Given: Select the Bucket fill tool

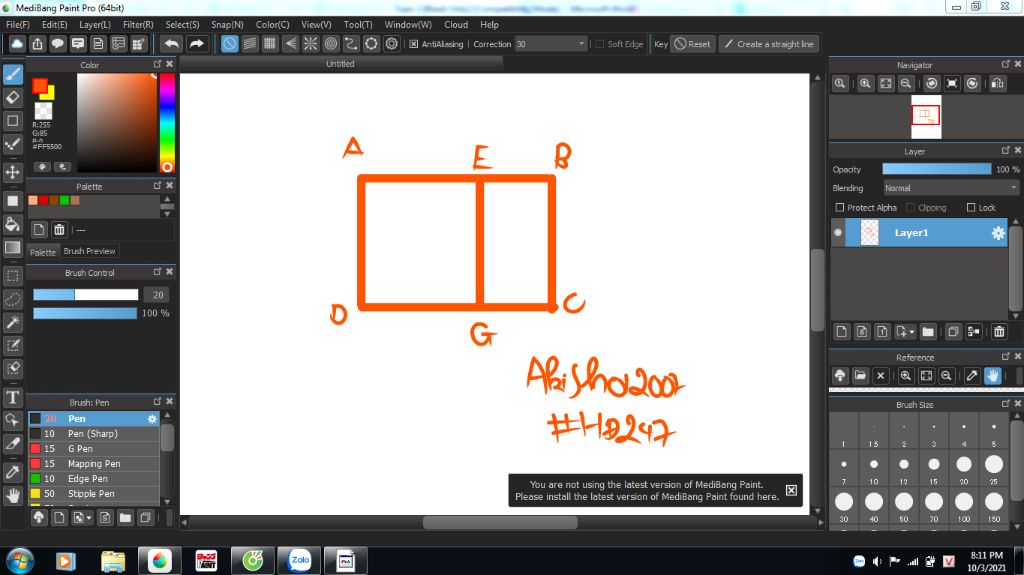Looking at the screenshot, I should click(12, 224).
